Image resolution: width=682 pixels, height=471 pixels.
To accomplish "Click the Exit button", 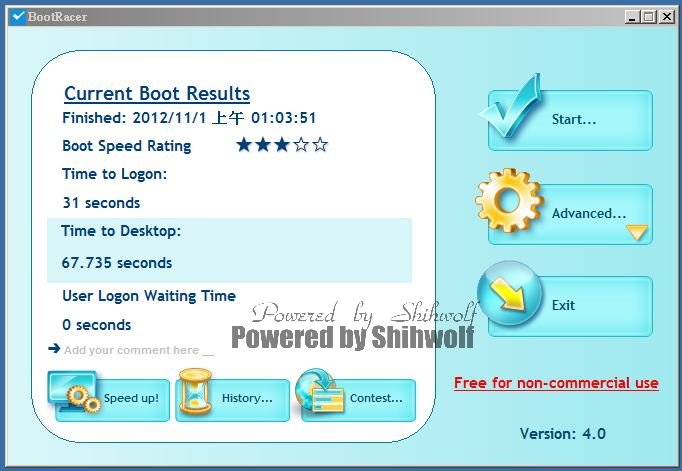I will [x=570, y=306].
